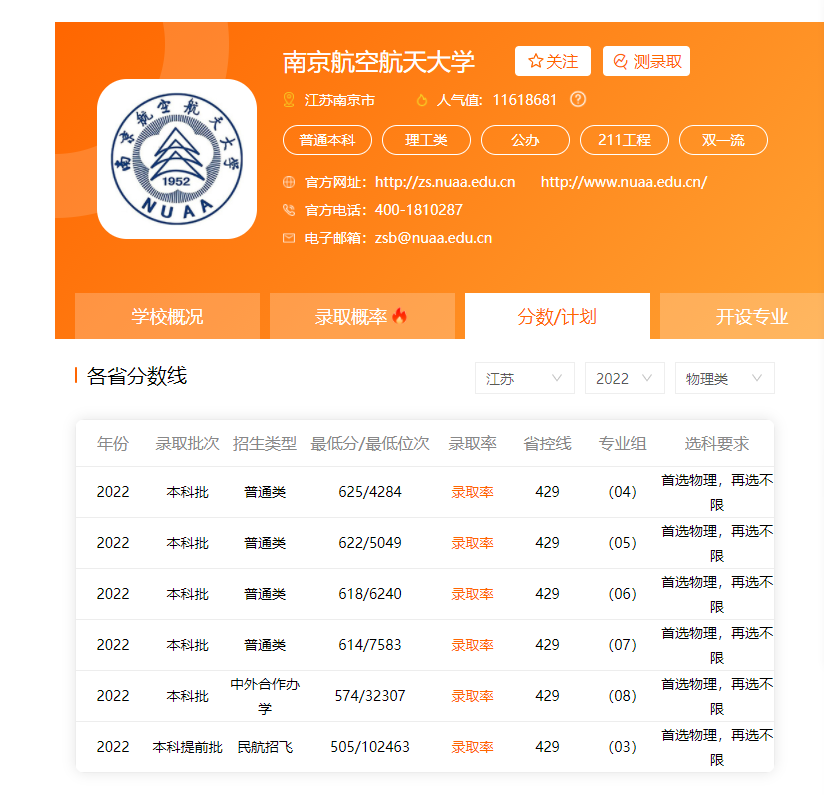Click the 南京航空航天大学 title
This screenshot has width=824, height=795.
point(378,62)
